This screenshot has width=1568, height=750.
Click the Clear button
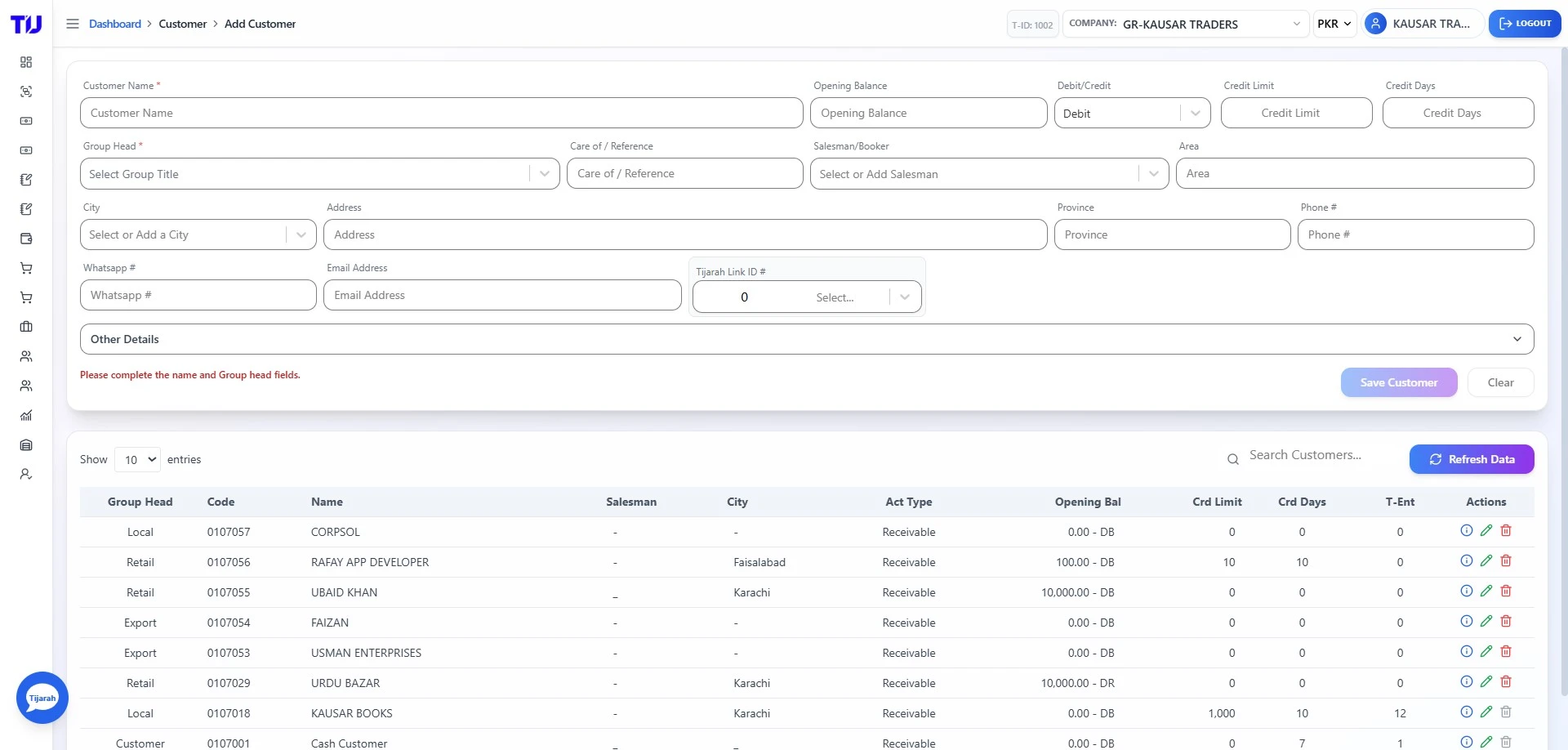1500,382
